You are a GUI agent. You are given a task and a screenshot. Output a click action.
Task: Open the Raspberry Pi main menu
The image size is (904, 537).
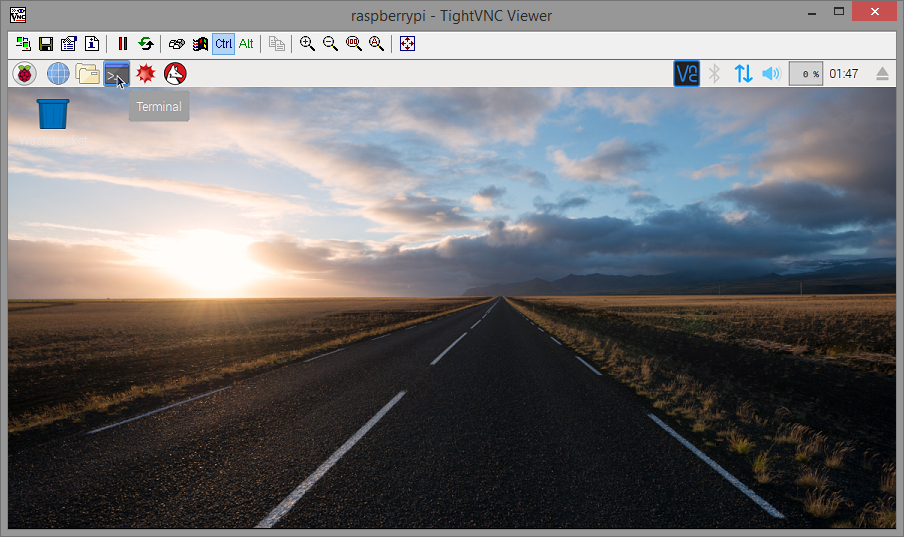pyautogui.click(x=24, y=74)
